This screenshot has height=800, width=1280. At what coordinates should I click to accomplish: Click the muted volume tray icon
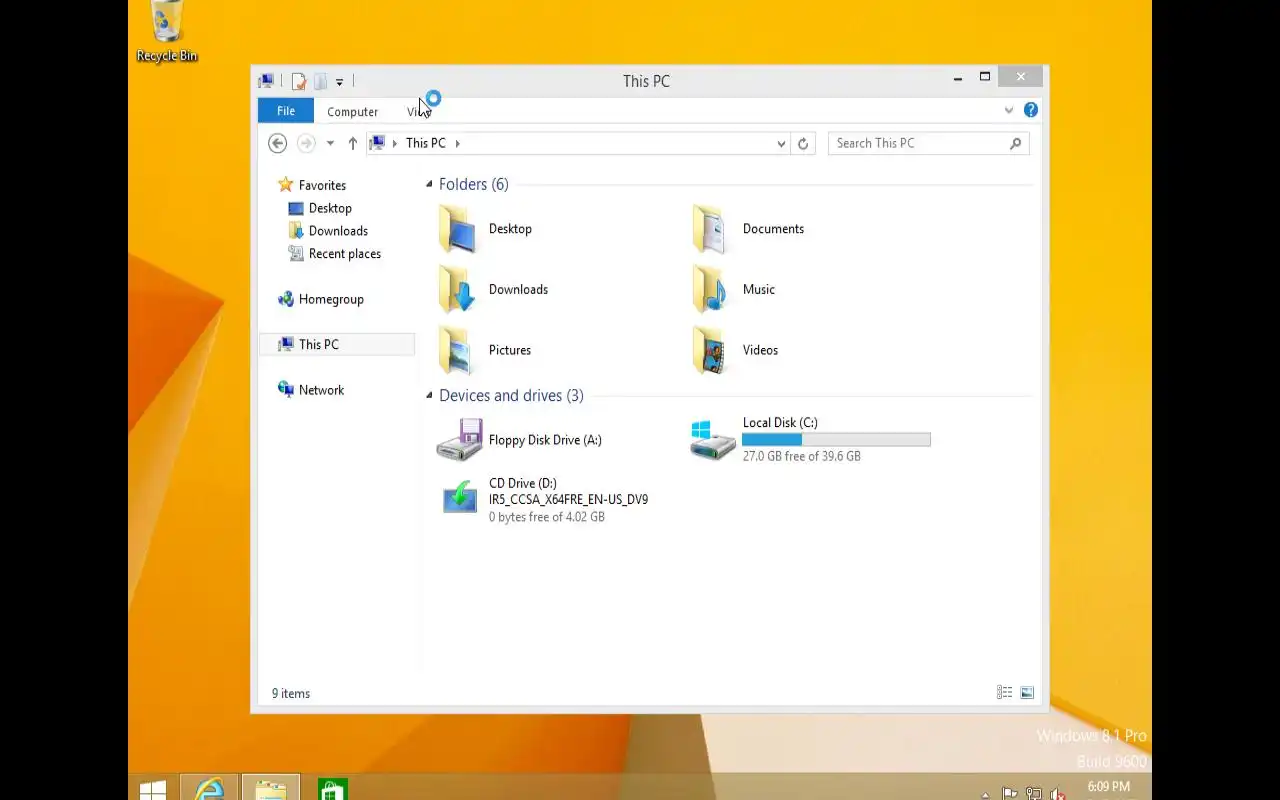[1058, 794]
